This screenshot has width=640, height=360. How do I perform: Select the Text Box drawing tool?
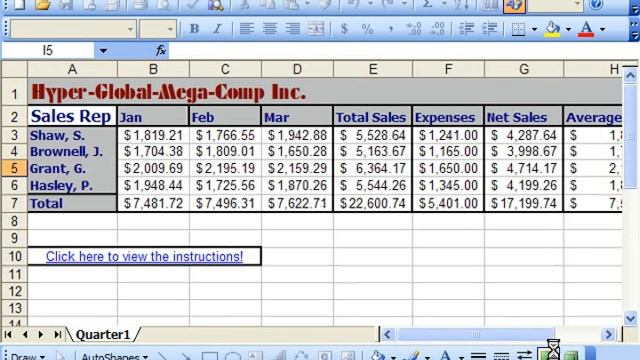[256, 356]
